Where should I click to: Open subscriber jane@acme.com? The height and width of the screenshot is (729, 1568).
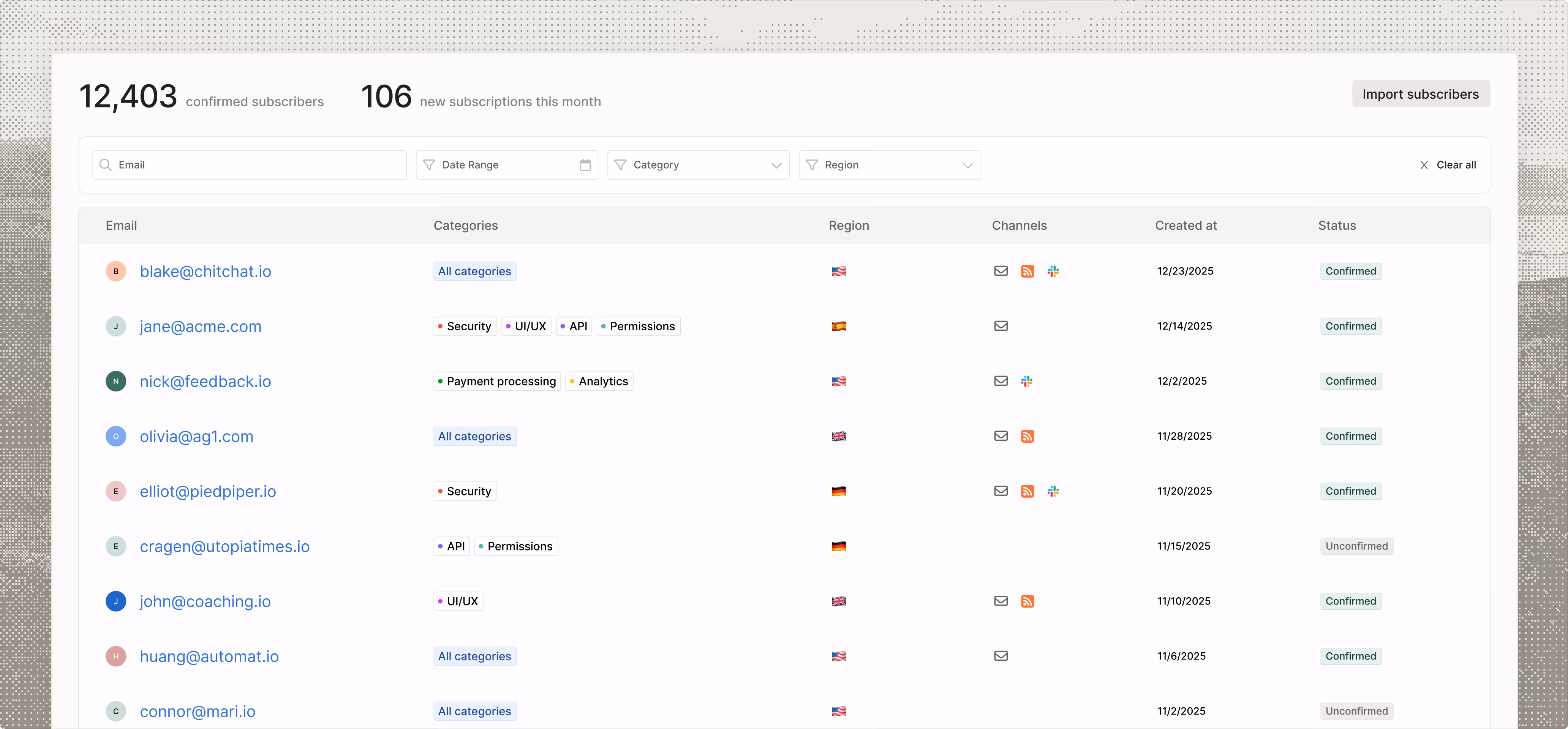click(201, 326)
